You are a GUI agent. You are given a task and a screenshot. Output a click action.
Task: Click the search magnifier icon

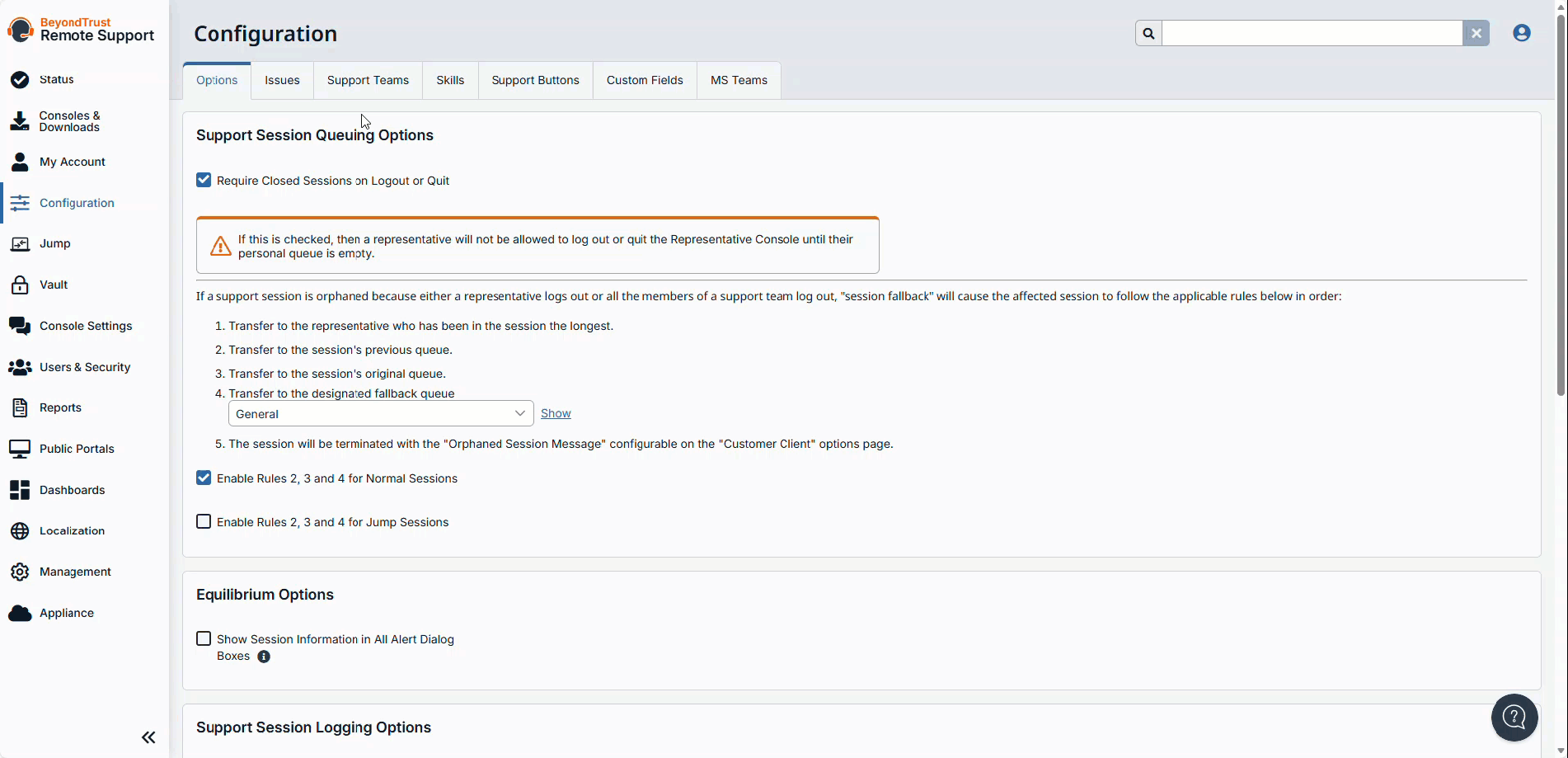pyautogui.click(x=1148, y=34)
